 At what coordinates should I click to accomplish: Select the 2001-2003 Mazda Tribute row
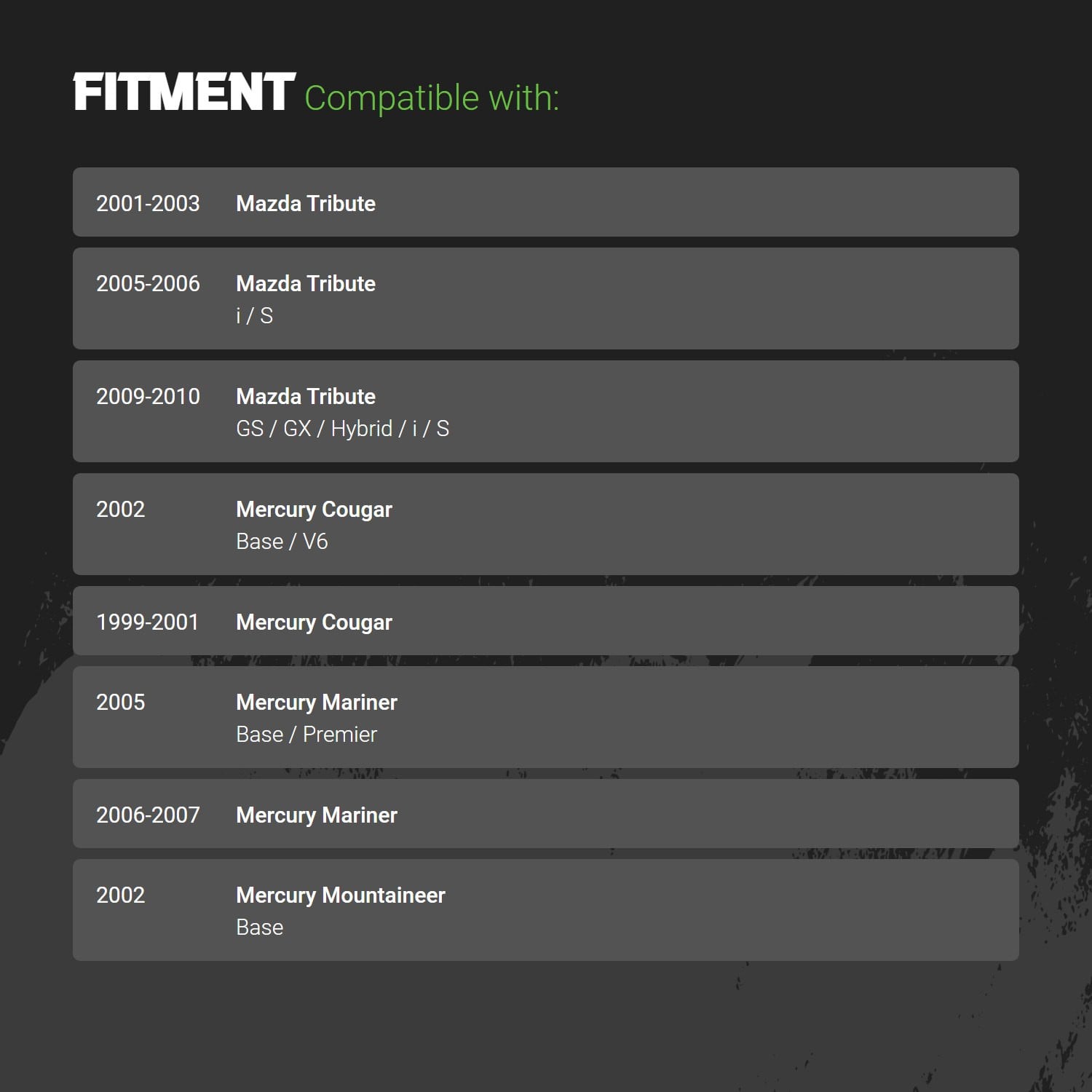click(x=546, y=202)
